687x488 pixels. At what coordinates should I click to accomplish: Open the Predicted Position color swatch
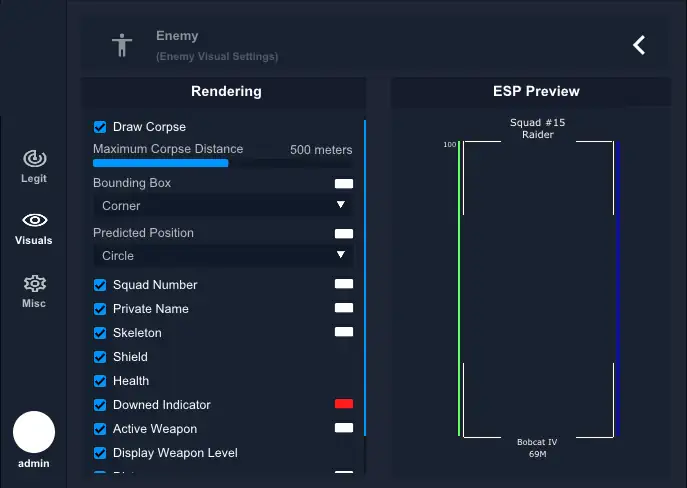point(344,233)
